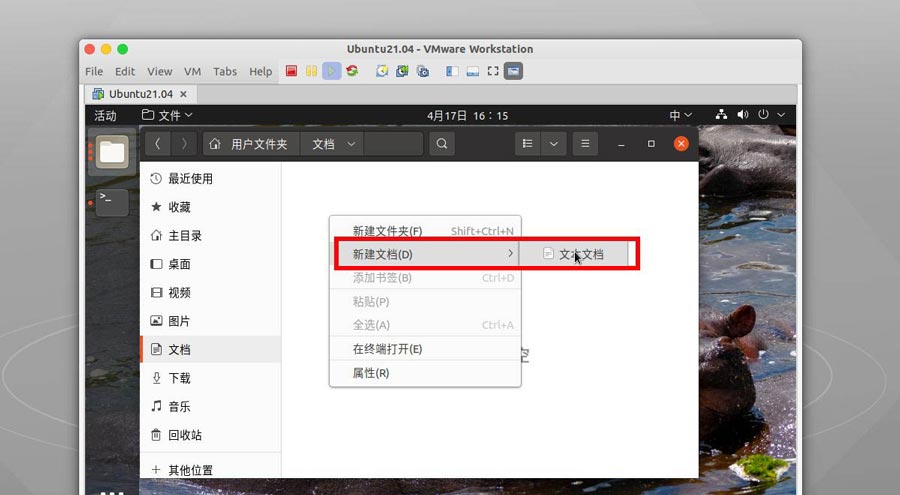
Task: Open the VM menu
Action: pyautogui.click(x=192, y=71)
